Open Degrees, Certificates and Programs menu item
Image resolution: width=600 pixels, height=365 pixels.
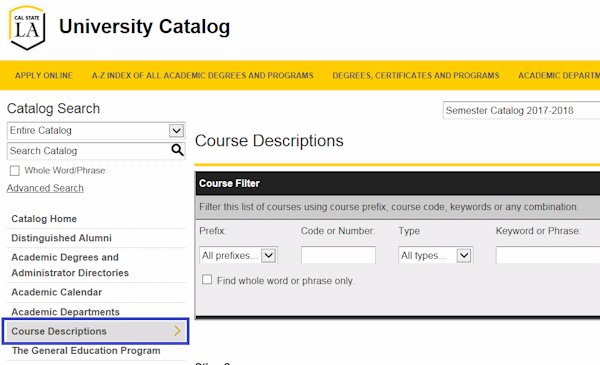pos(416,75)
